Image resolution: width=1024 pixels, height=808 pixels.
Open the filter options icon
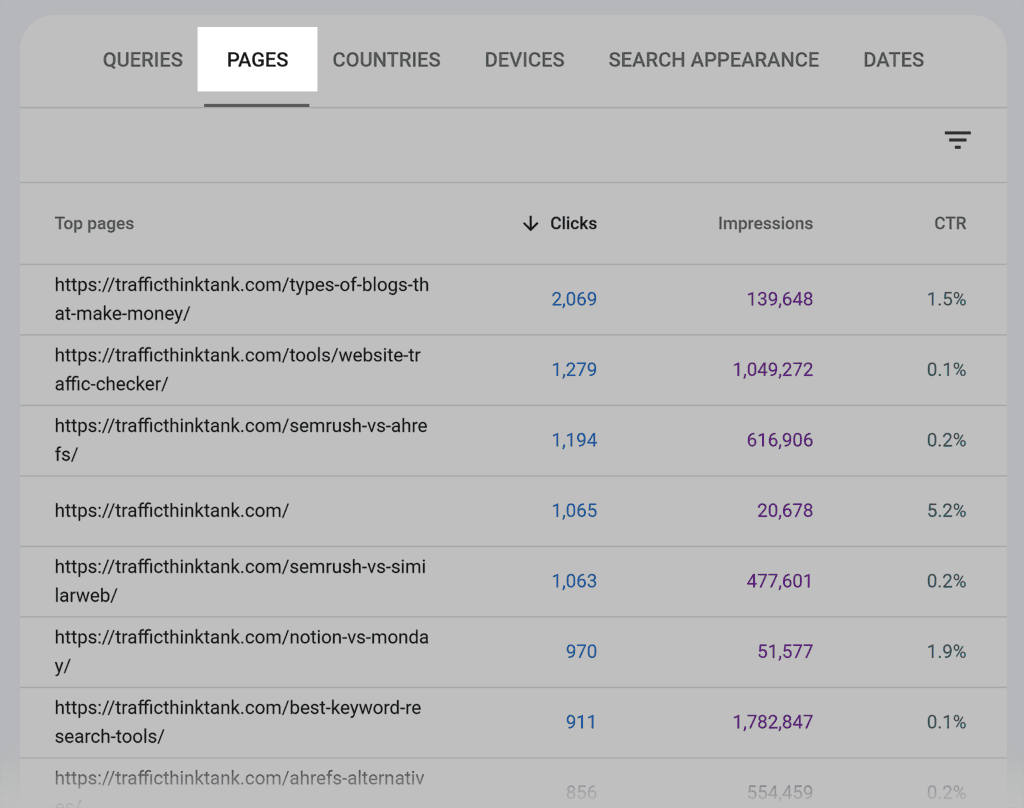[958, 140]
